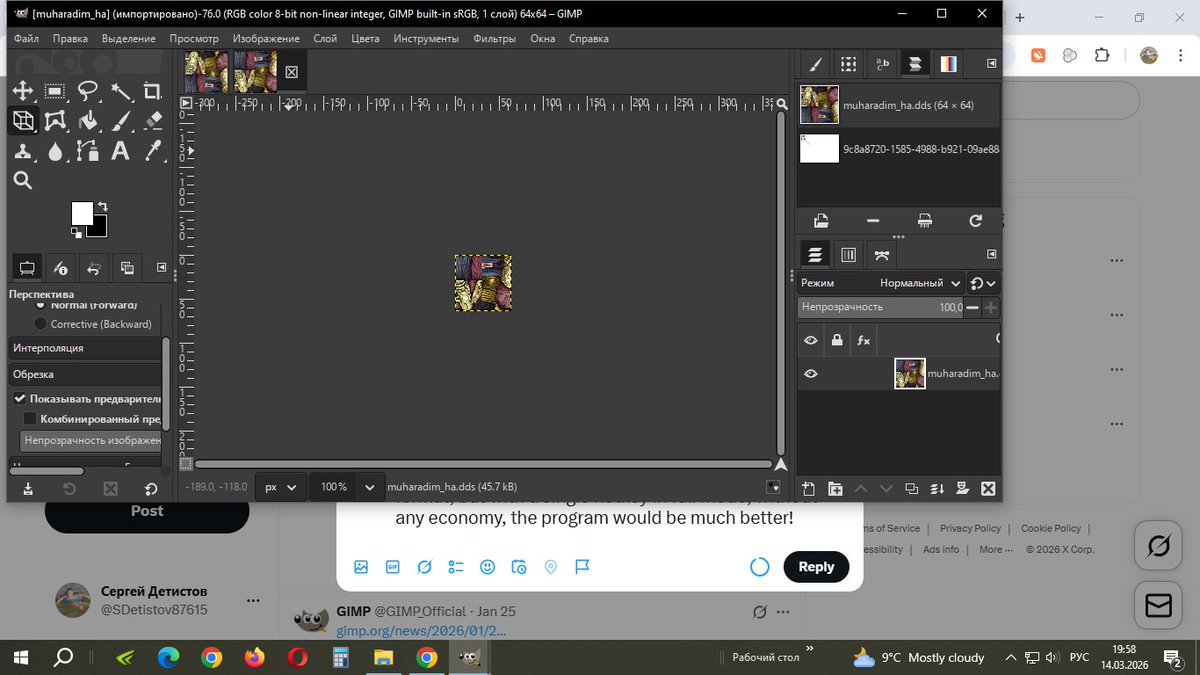Select the Eraser tool
The height and width of the screenshot is (675, 1200).
tap(153, 121)
